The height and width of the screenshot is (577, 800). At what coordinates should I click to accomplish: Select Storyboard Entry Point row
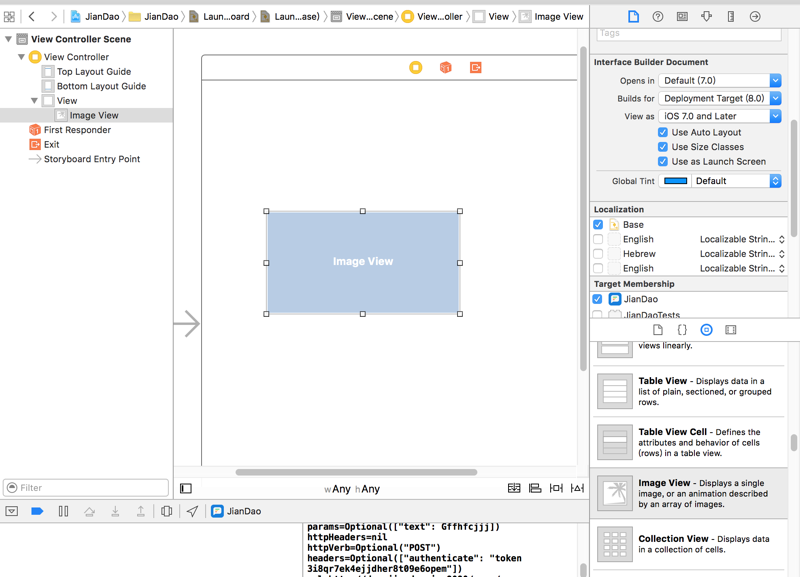click(87, 159)
